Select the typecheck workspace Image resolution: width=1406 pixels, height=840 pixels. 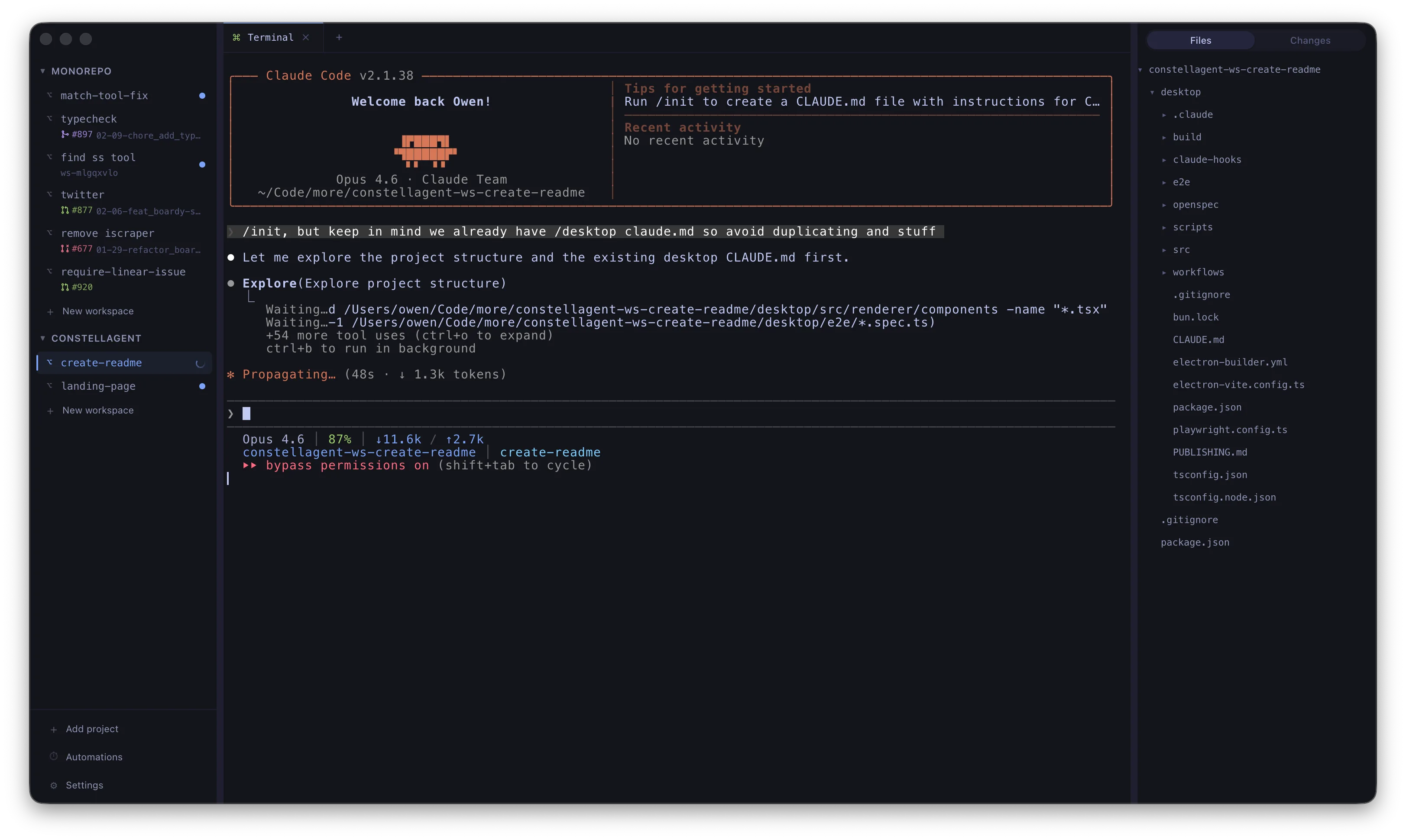pos(125,126)
